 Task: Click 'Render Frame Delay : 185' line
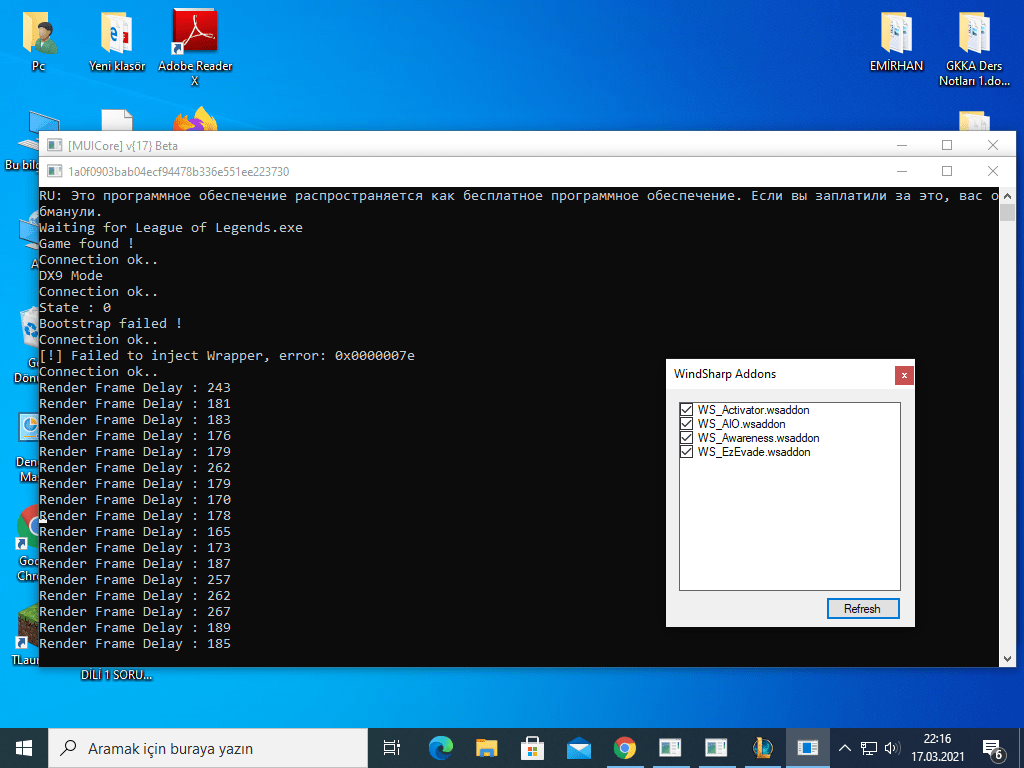[135, 644]
